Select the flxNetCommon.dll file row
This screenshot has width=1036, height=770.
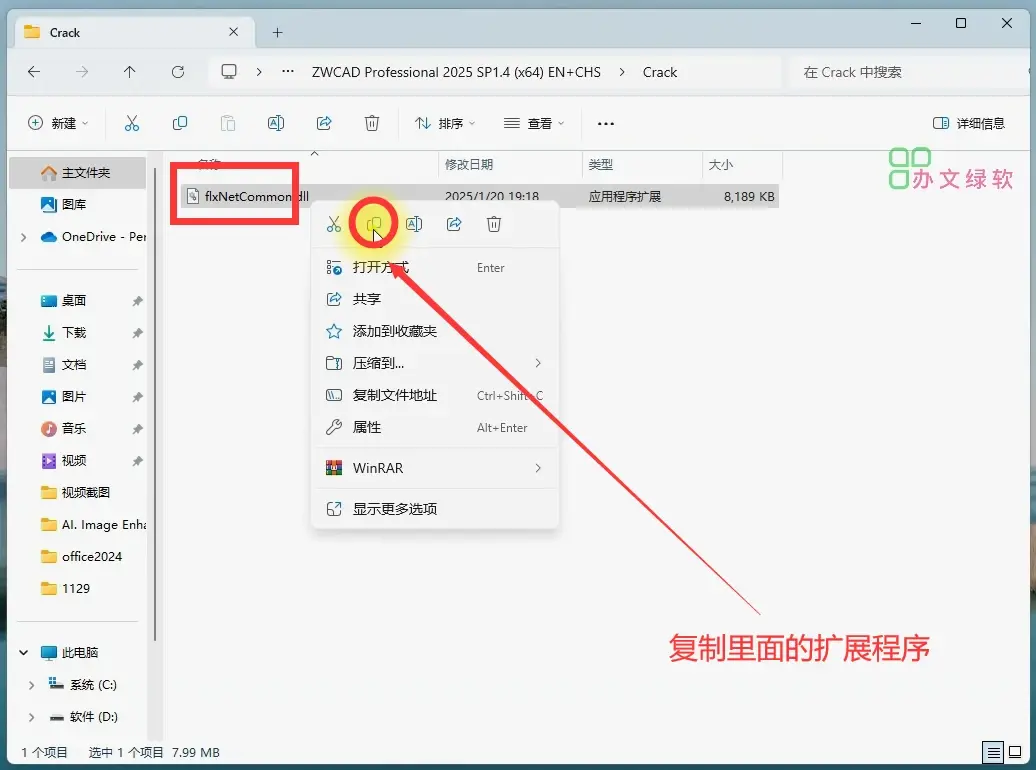[x=480, y=196]
